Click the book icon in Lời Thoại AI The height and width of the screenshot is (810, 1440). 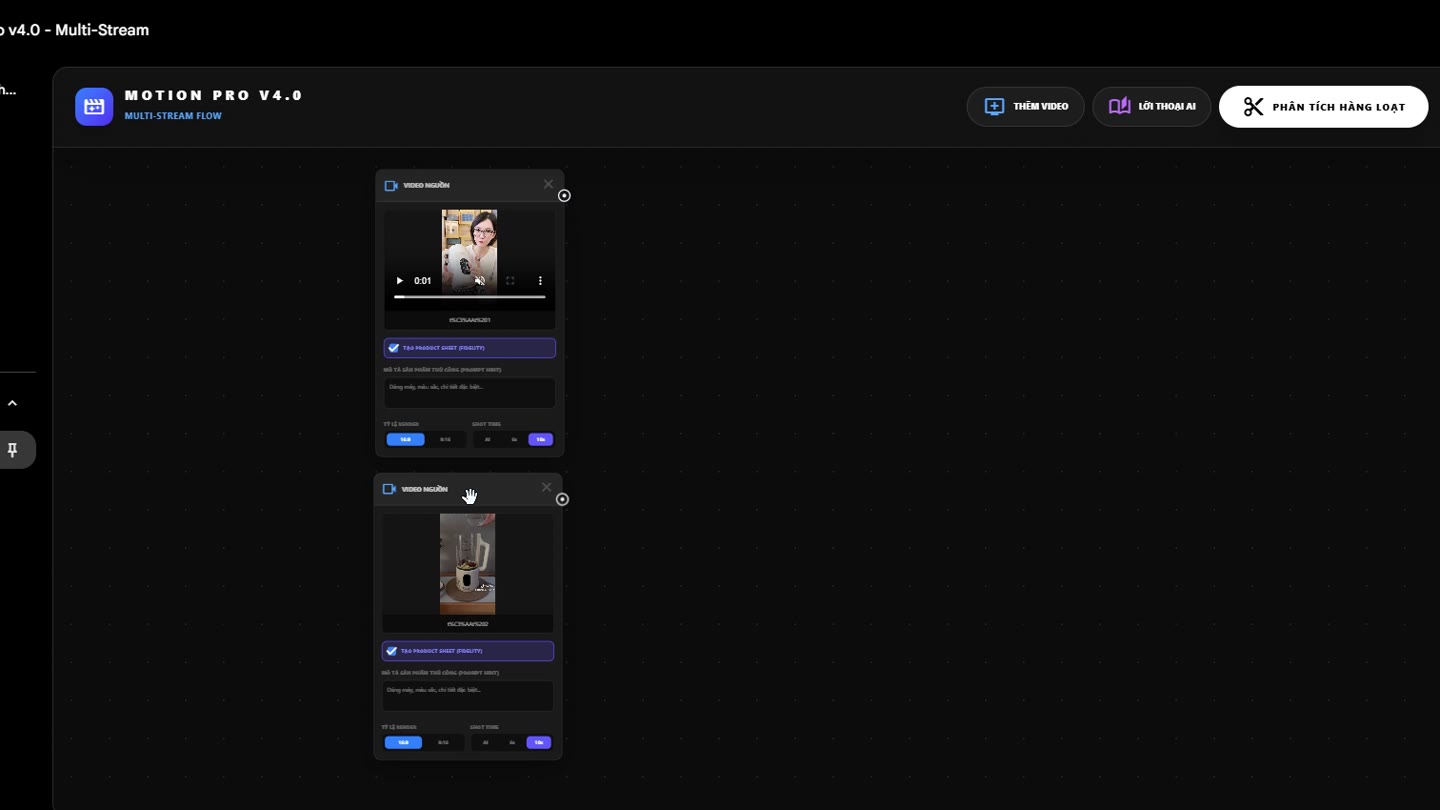pyautogui.click(x=1119, y=106)
